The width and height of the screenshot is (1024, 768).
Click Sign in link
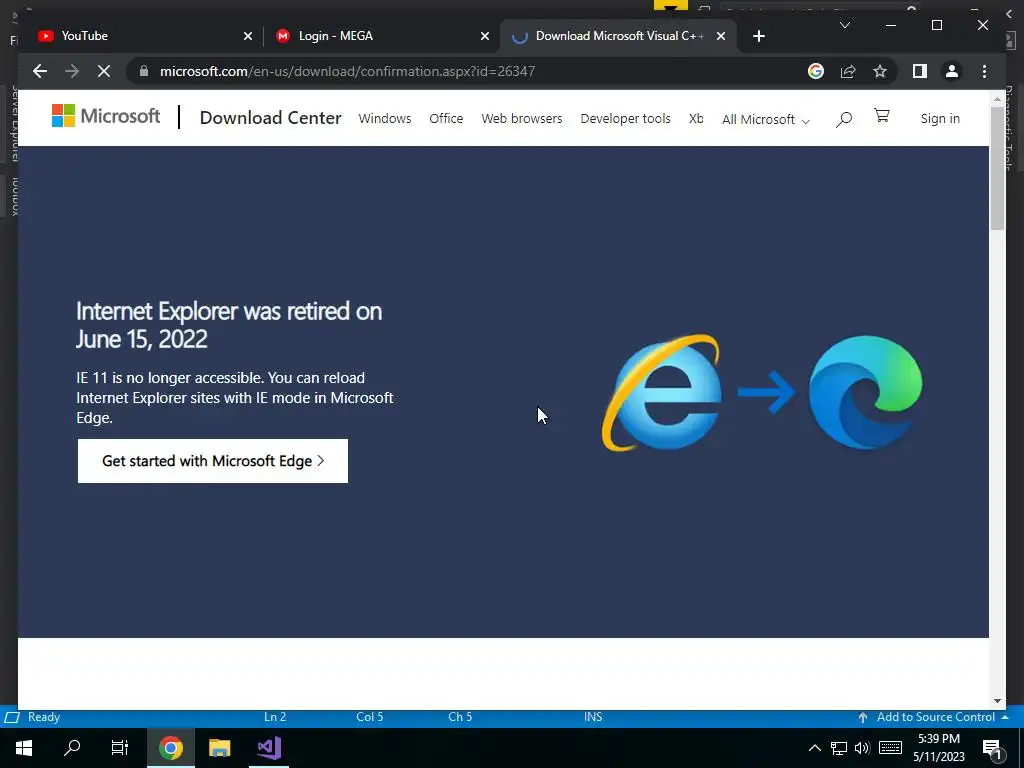[940, 118]
